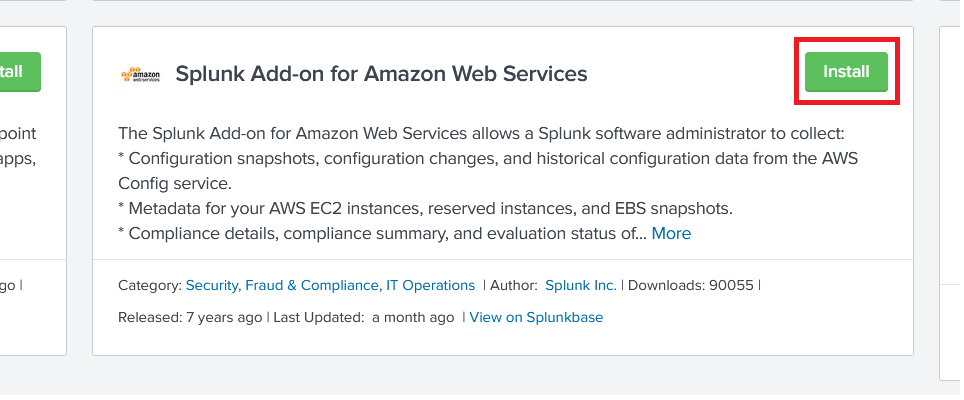Image resolution: width=964 pixels, height=400 pixels.
Task: Click View on Splunkbase link
Action: (x=536, y=317)
